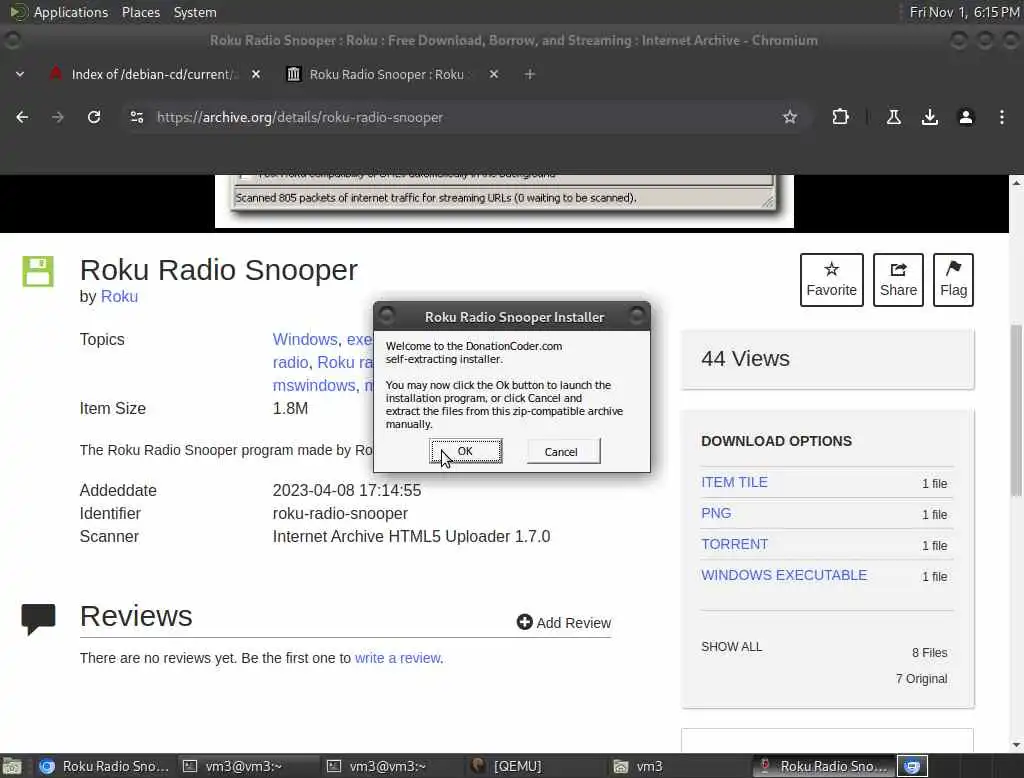Open PNG download option
This screenshot has width=1024, height=778.
(716, 513)
